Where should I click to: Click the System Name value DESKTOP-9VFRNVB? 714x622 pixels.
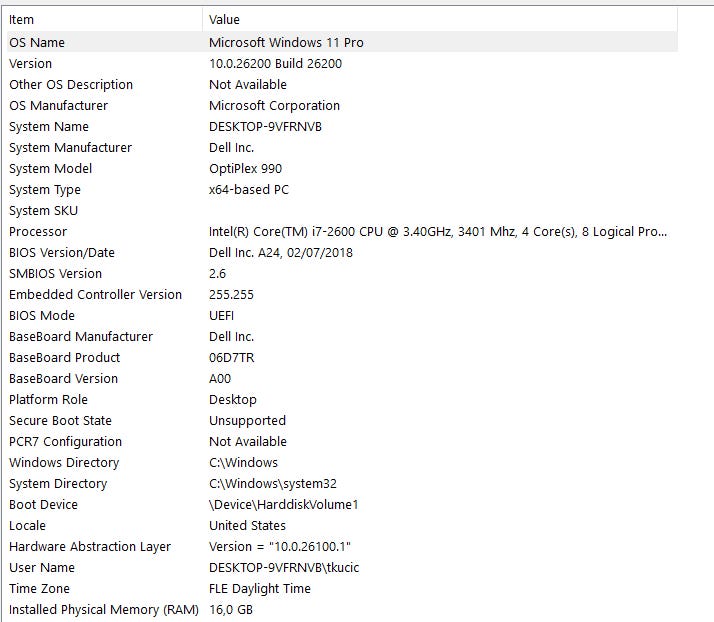(x=265, y=127)
